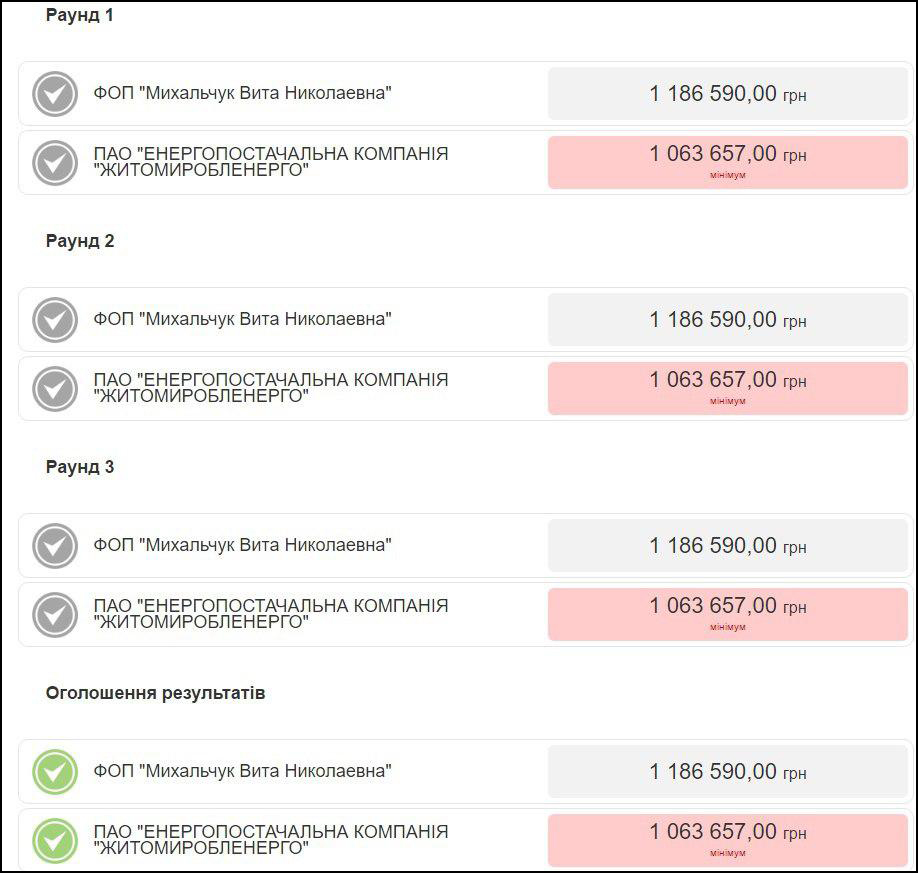Click ФОП Михальчук name under Оголошення результатів
Viewport: 918px width, 873px height.
coord(242,772)
